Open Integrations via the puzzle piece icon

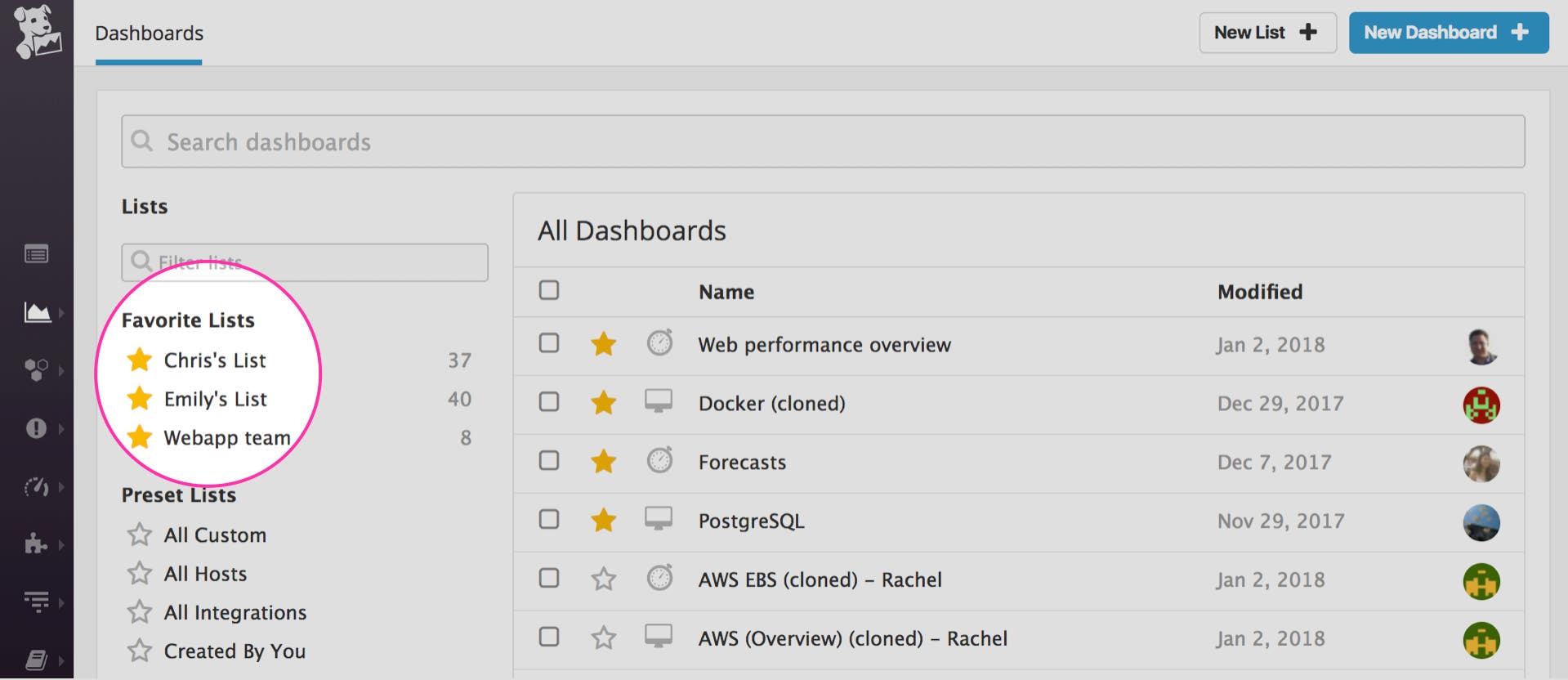(36, 544)
